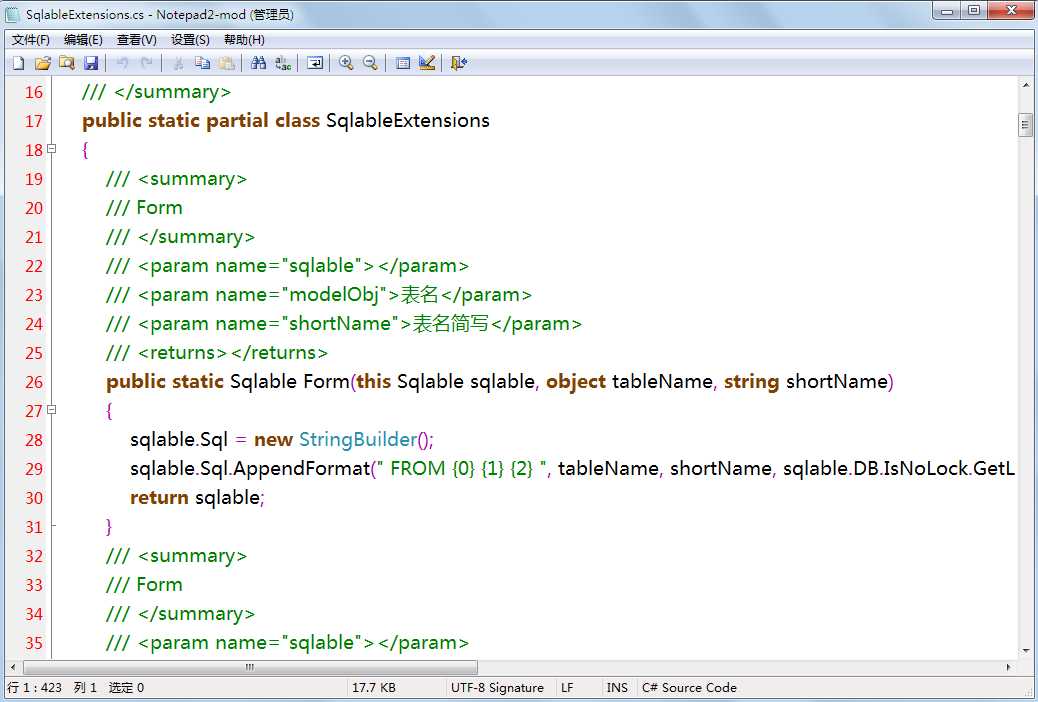Screen dimensions: 1038x702
Task: Click the Notepad2 title bar app icon
Action: 13,14
